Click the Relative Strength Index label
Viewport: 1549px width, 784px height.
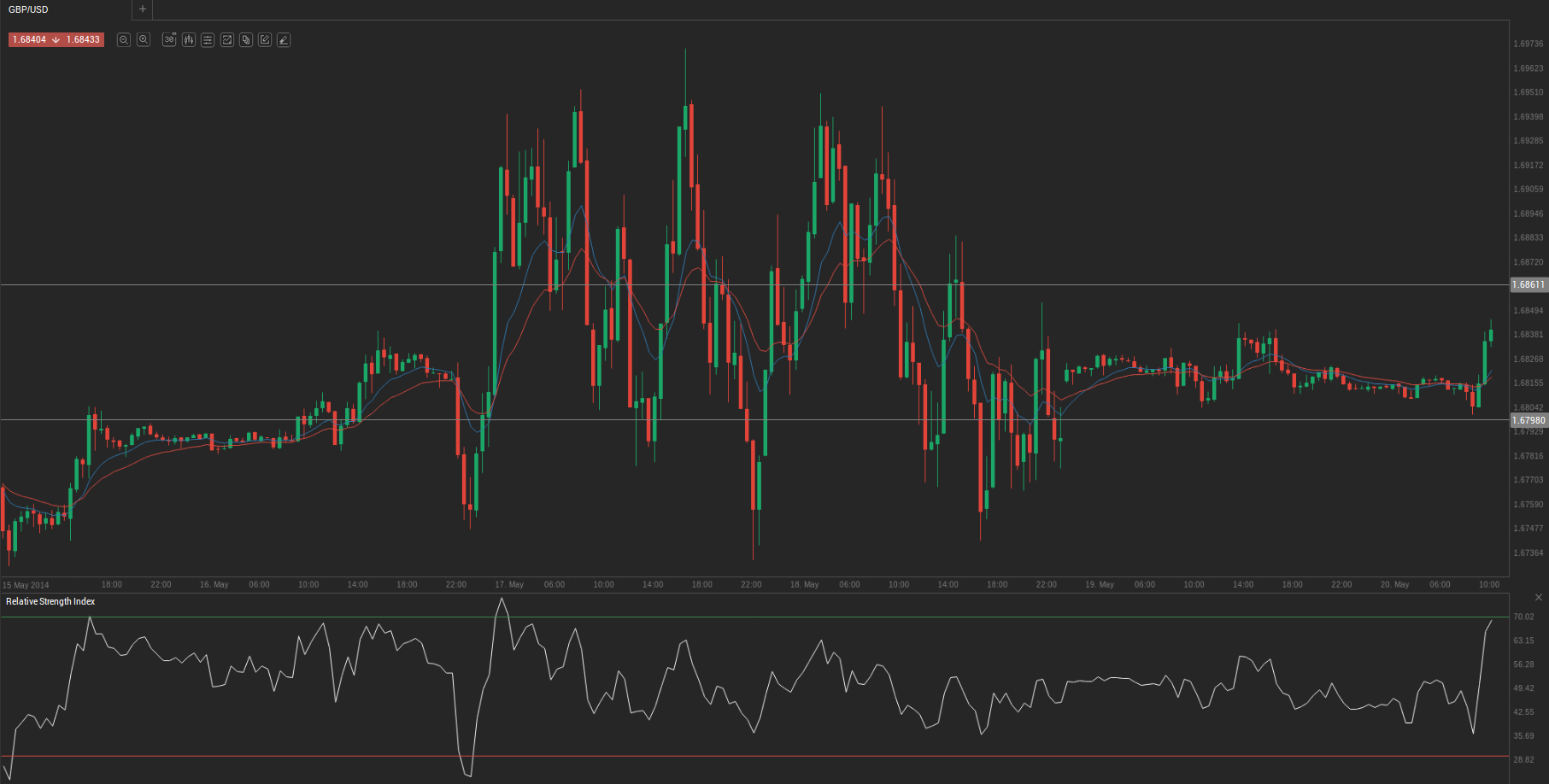50,602
